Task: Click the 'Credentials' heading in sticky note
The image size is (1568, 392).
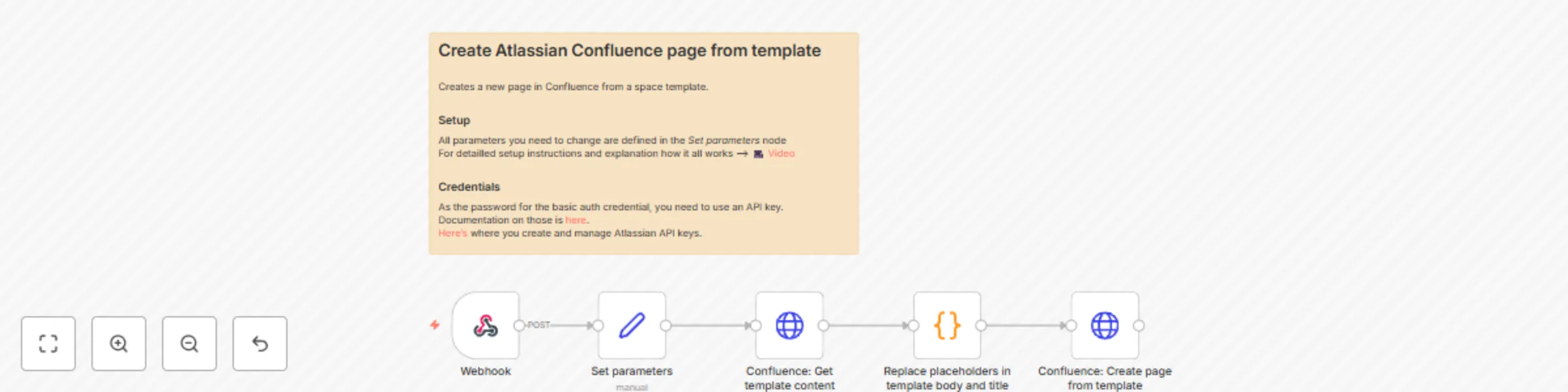Action: 469,187
